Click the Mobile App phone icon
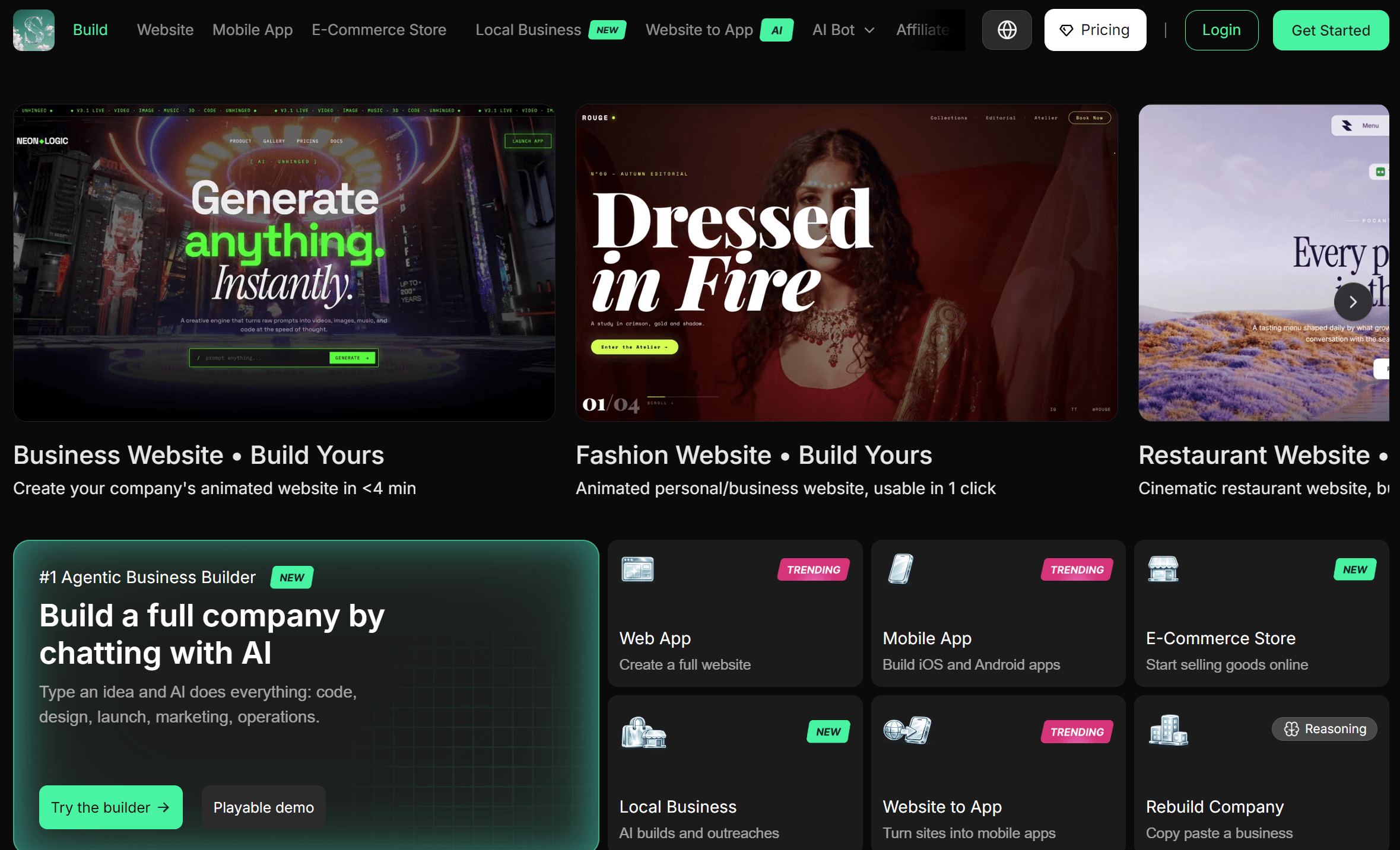 click(x=900, y=569)
